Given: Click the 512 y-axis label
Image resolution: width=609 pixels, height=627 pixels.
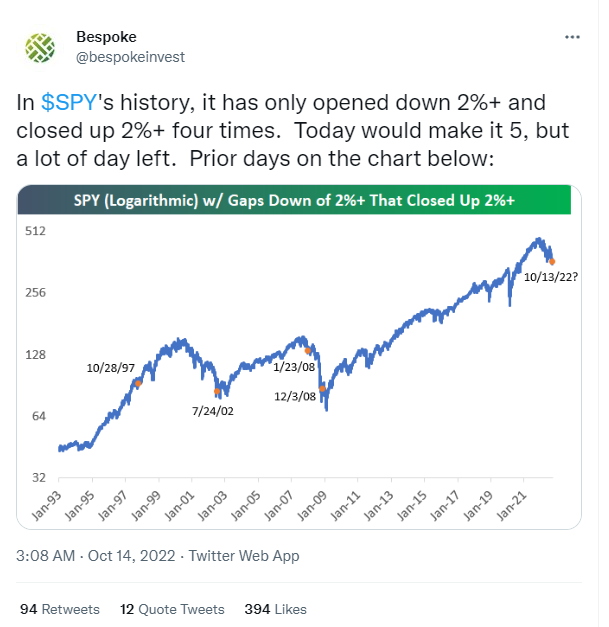Looking at the screenshot, I should point(35,231).
